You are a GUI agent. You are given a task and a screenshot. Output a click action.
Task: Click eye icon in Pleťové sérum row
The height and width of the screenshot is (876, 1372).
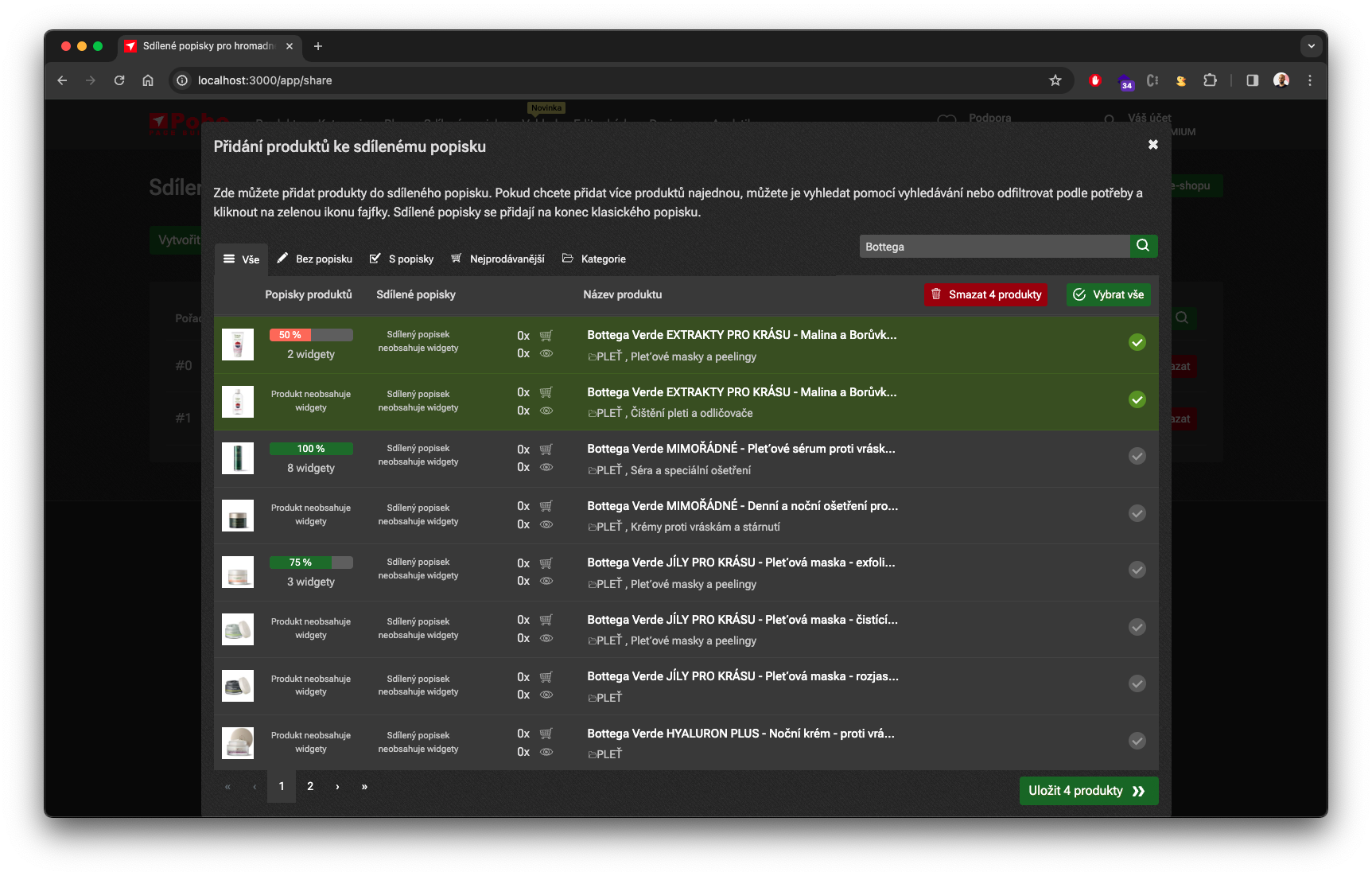(546, 467)
